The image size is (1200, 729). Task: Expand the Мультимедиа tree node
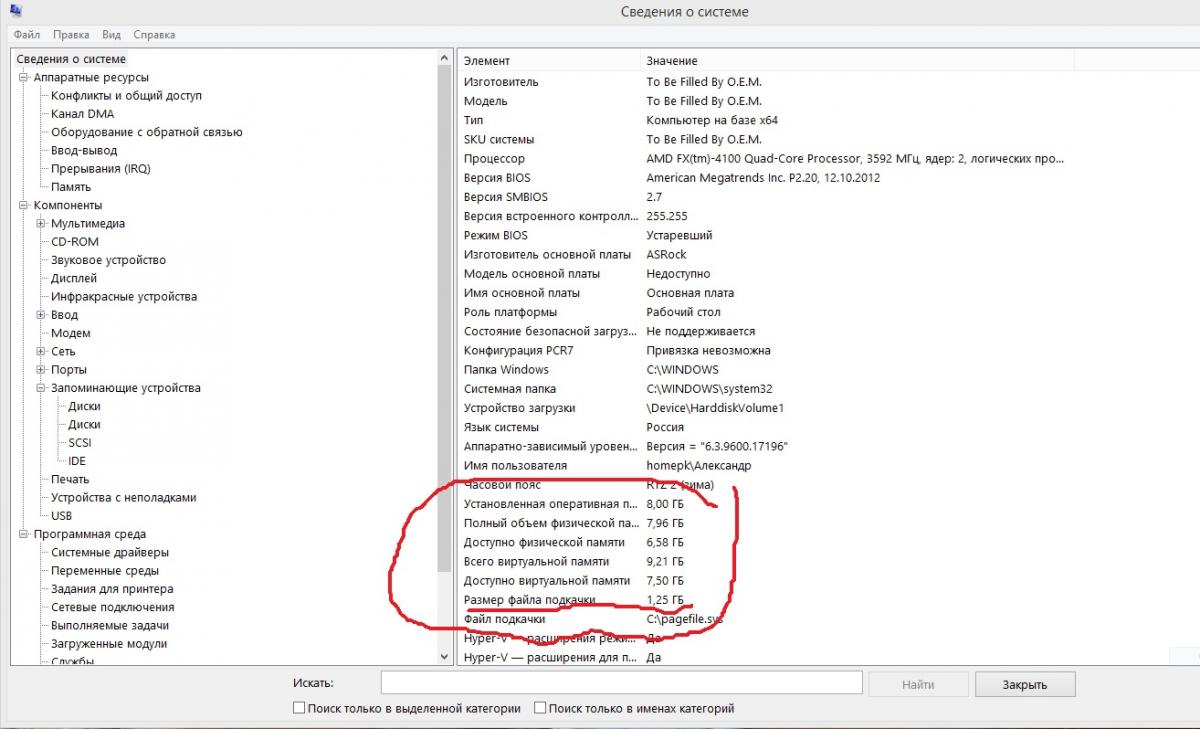coord(41,224)
